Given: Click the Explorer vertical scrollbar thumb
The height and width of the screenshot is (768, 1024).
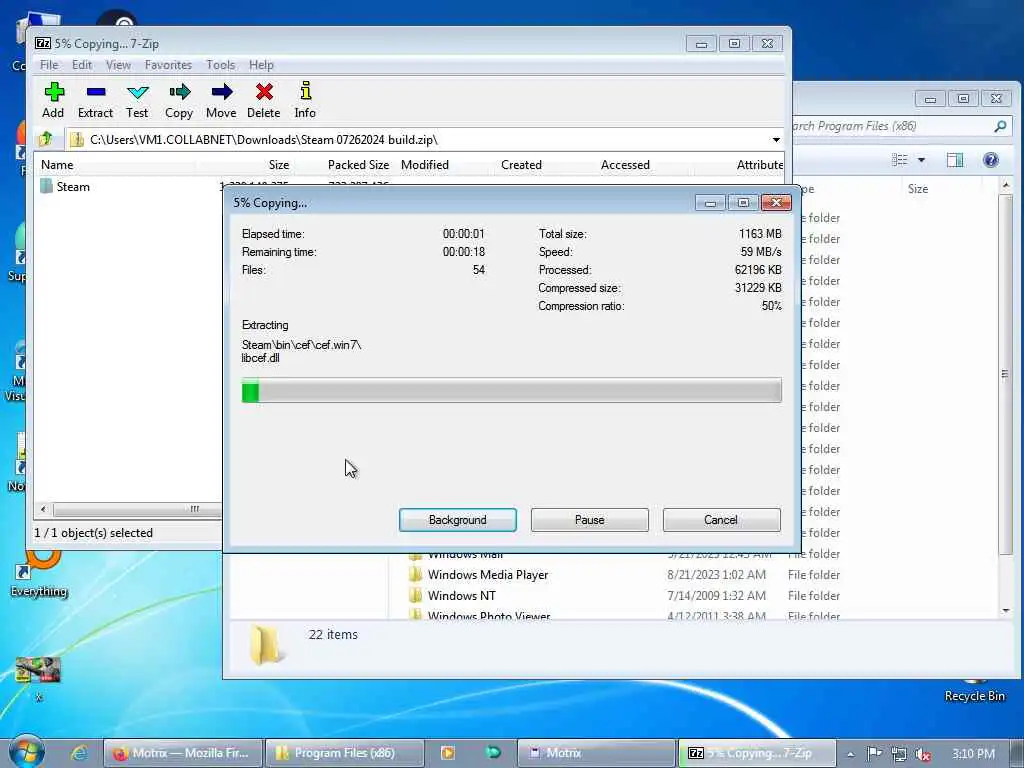Looking at the screenshot, I should (1006, 374).
